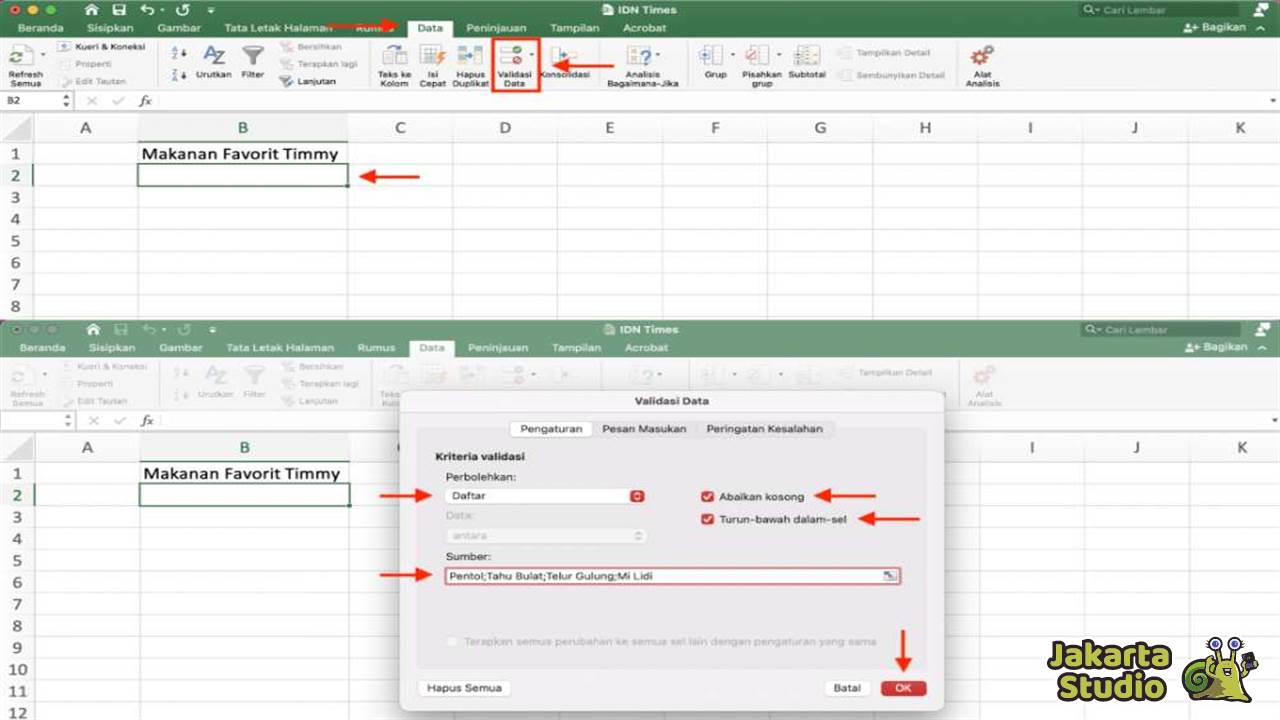Select the Refresh Semua icon
Viewport: 1280px width, 720px height.
pyautogui.click(x=25, y=62)
